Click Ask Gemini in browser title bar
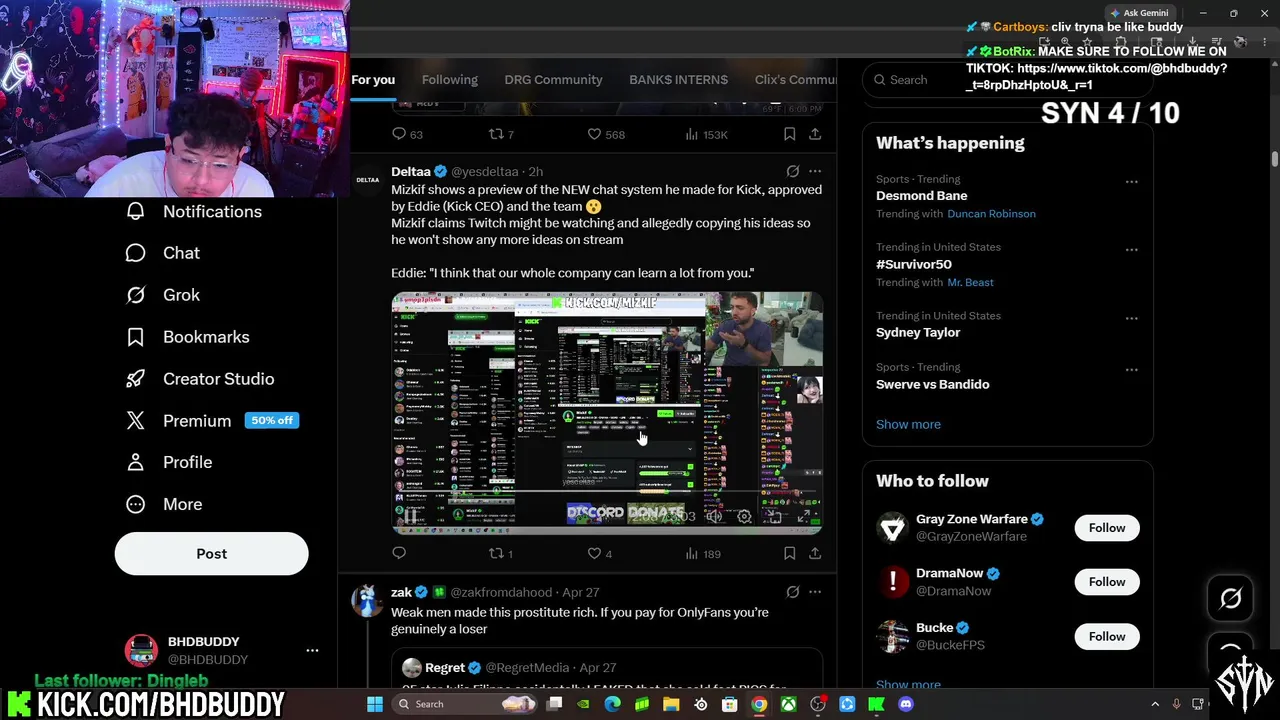The width and height of the screenshot is (1280, 720). pos(1139,13)
